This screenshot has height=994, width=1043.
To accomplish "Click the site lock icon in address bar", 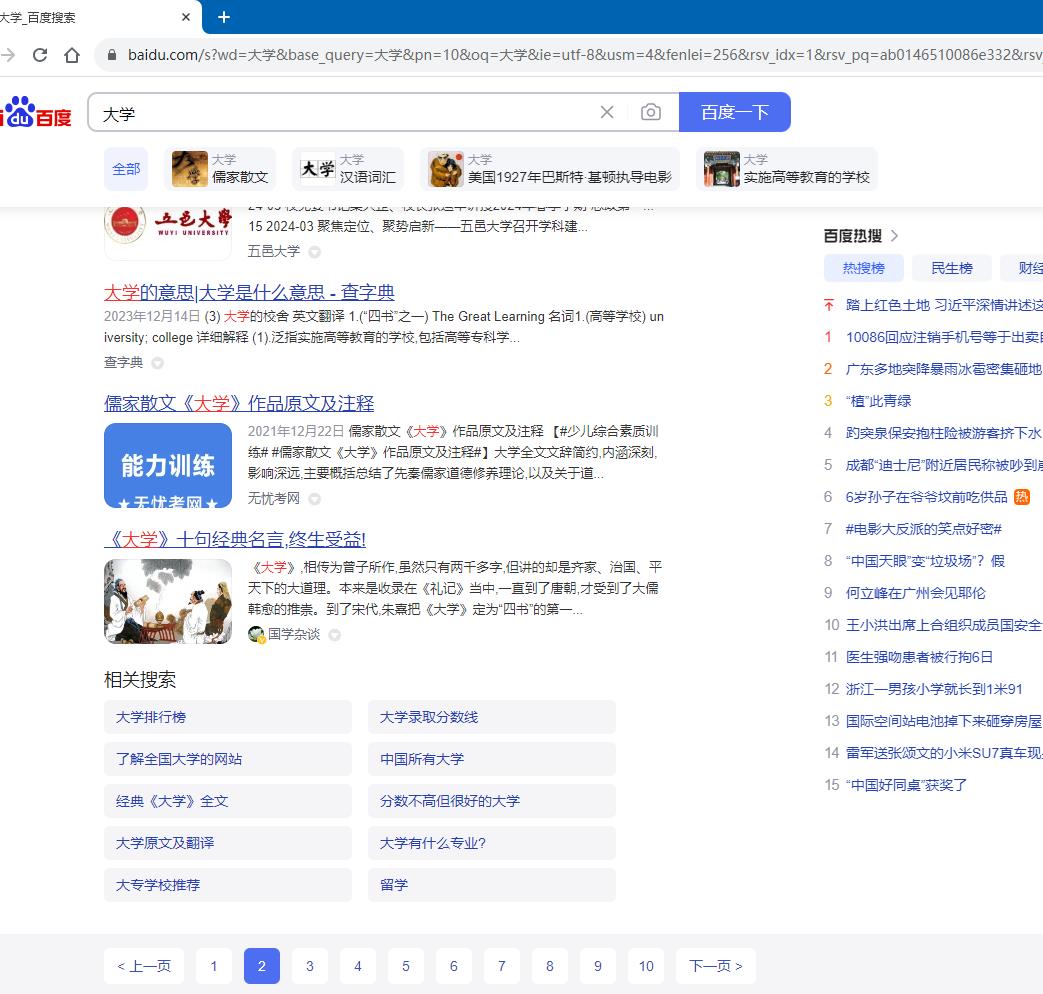I will click(x=112, y=55).
